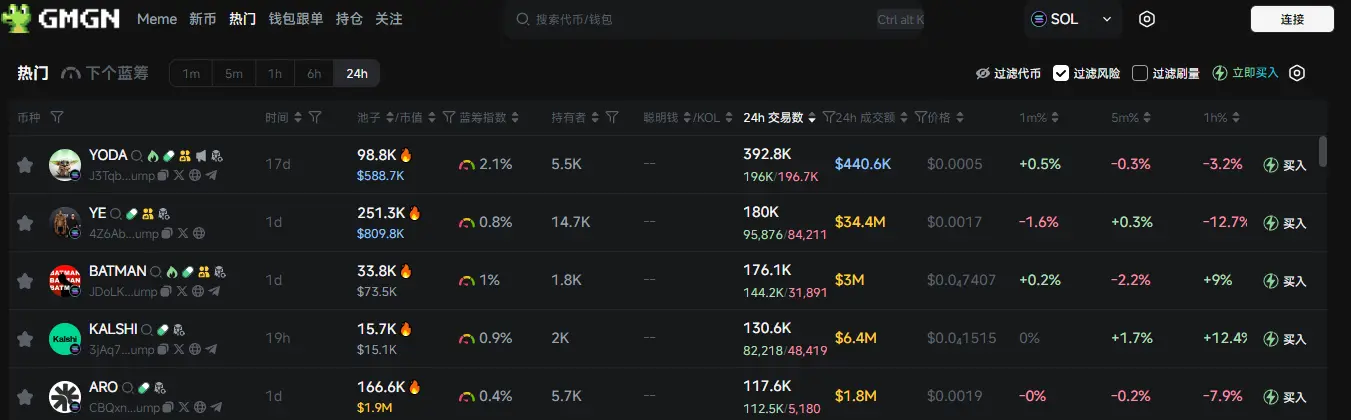Sort by 24h 交易数 column
1351x420 pixels.
[x=779, y=118]
